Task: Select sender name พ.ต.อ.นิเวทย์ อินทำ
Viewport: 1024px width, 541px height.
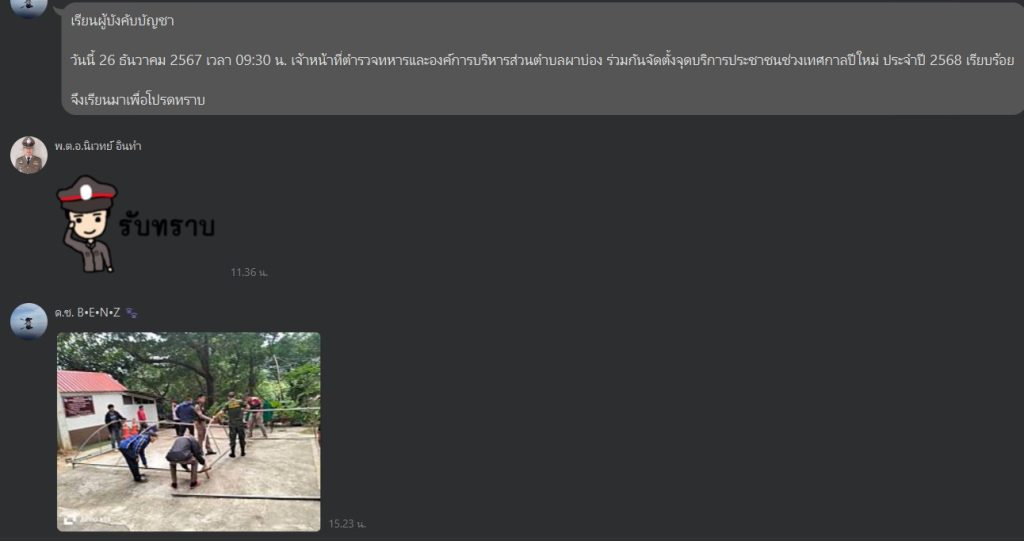Action: [98, 146]
